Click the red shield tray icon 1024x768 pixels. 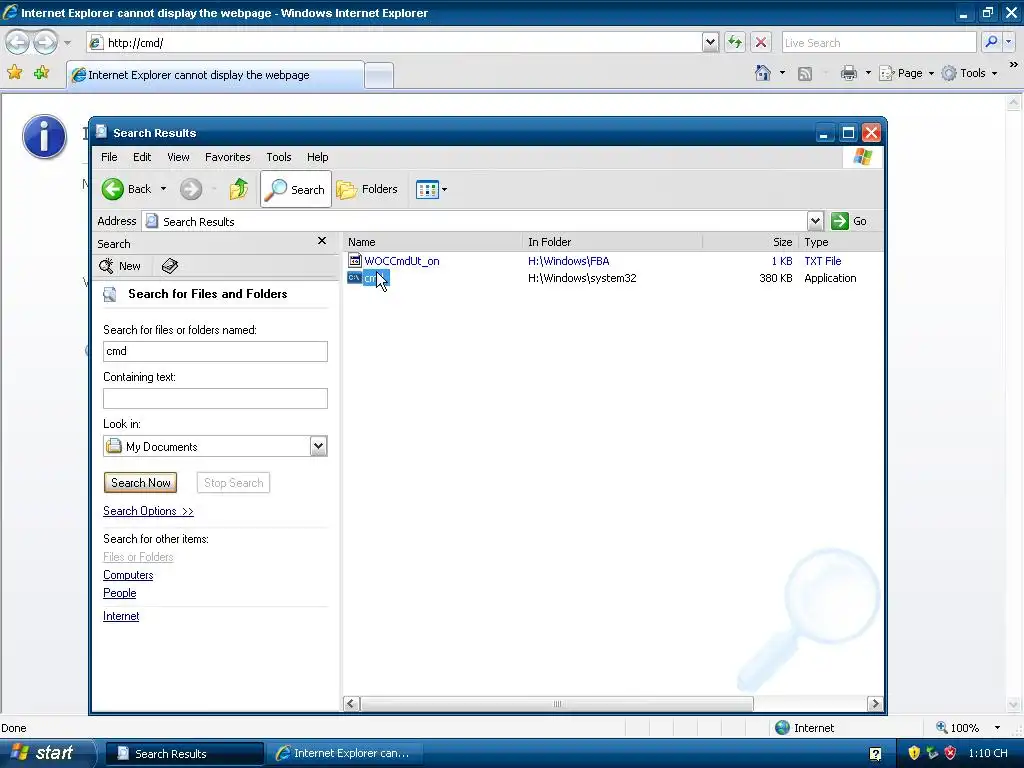950,753
